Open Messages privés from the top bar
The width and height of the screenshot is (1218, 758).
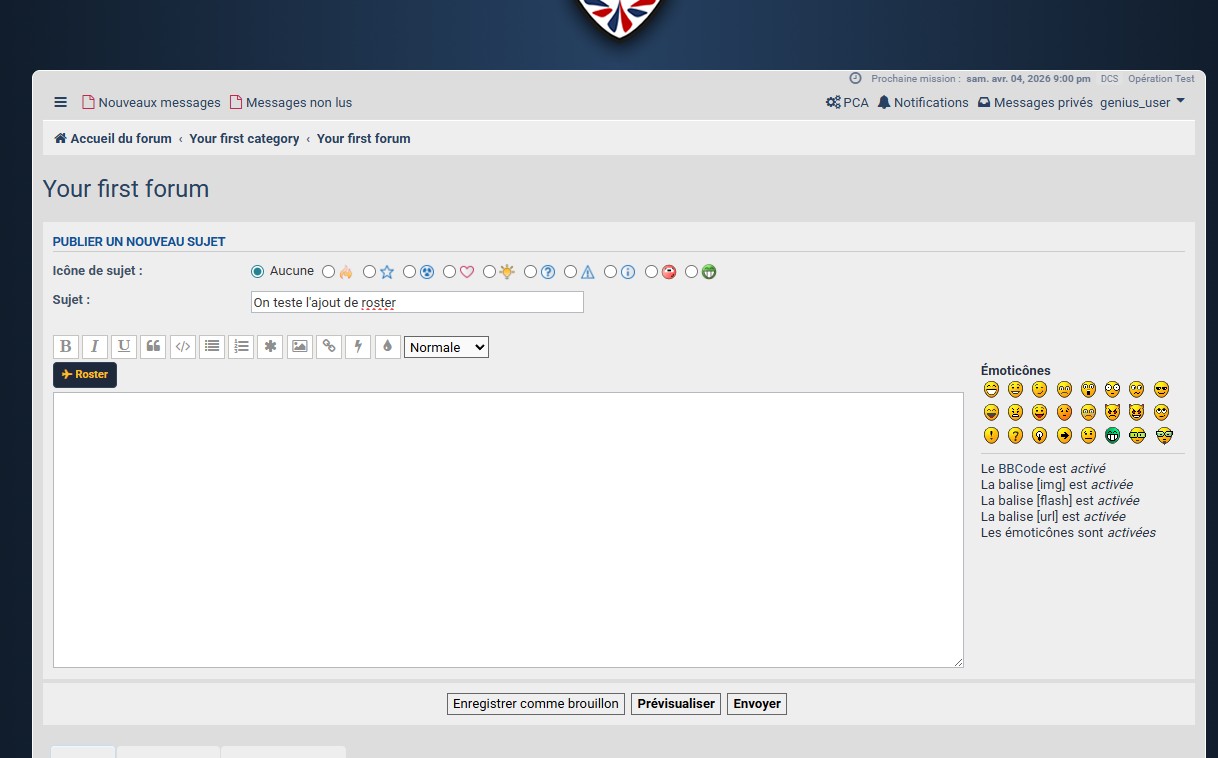click(1035, 102)
